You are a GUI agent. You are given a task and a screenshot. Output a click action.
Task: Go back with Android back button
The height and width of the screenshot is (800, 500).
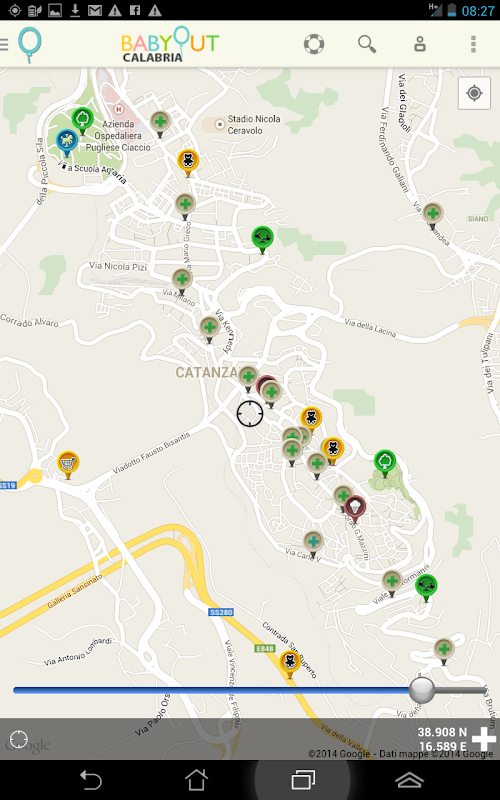coord(91,780)
